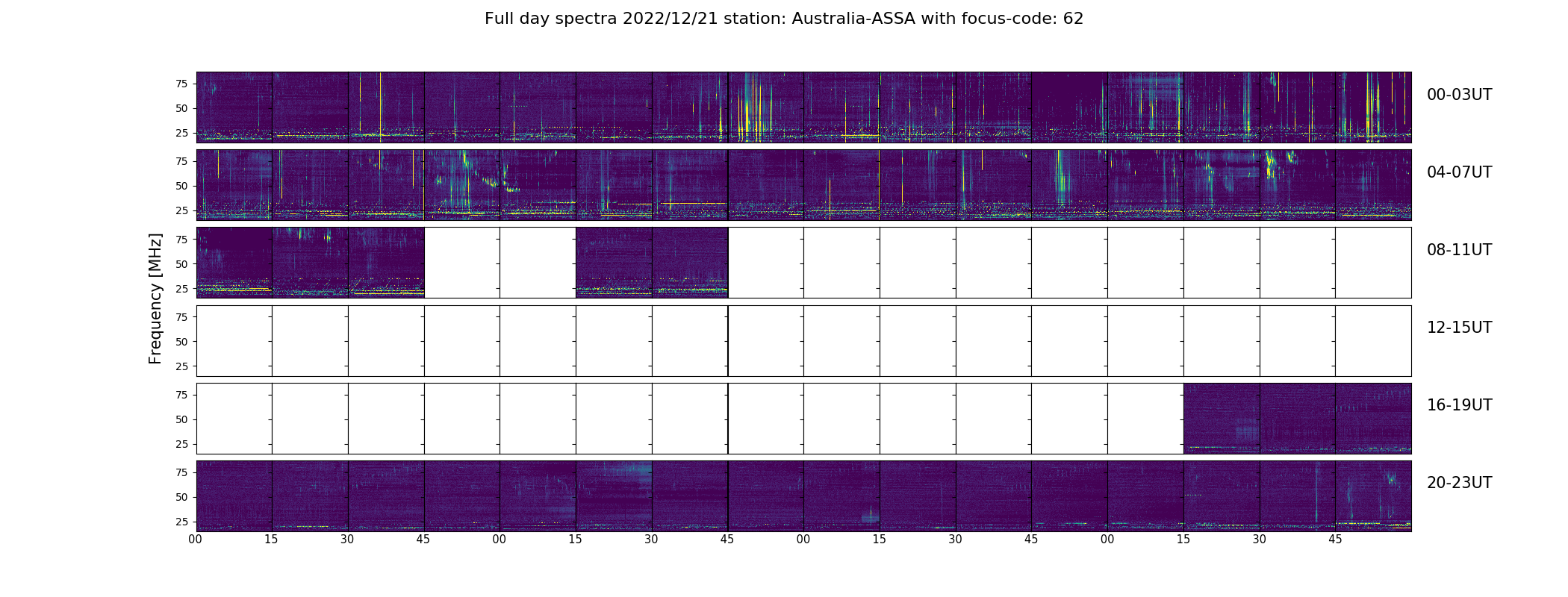Select the last spectrogram panel in 20-23UT row
This screenshot has width=1568, height=597.
coord(1373,496)
